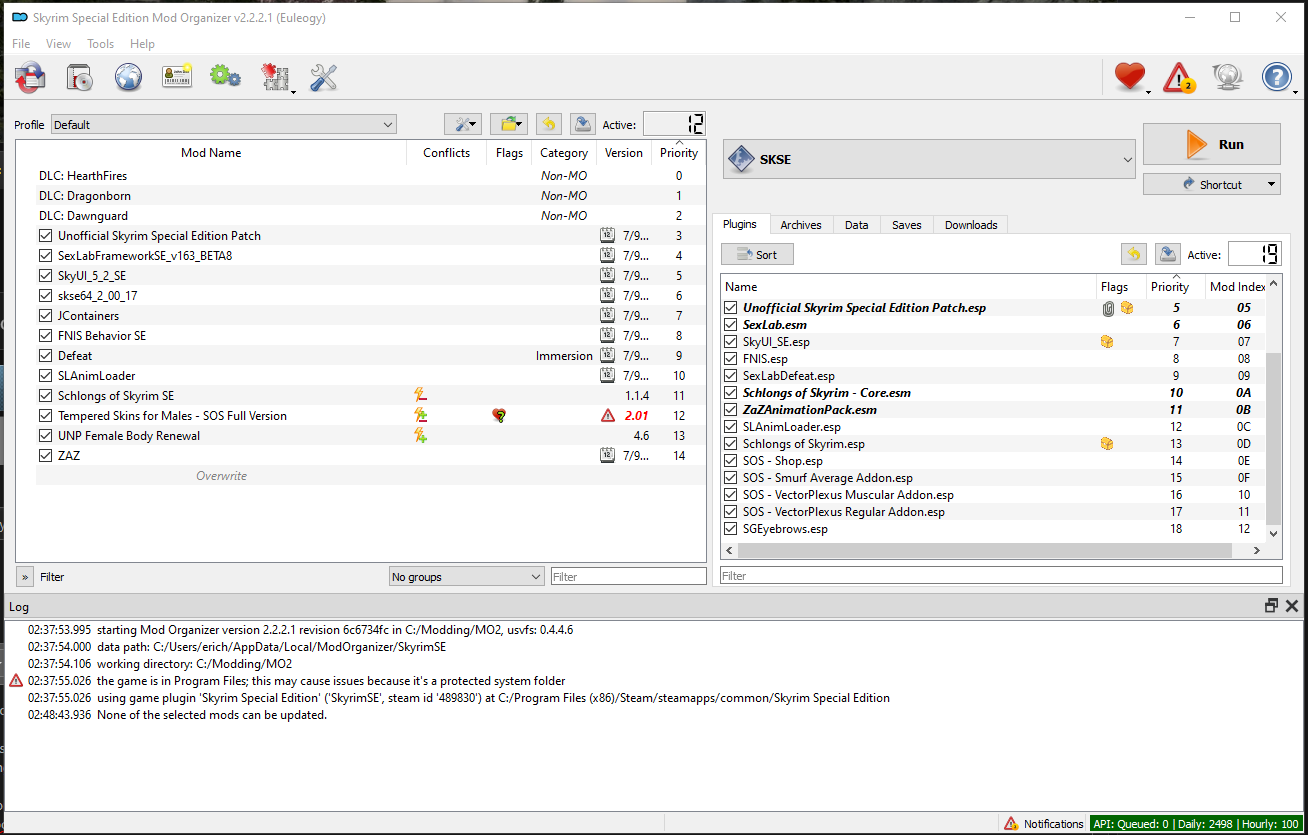
Task: Open the executables gears icon
Action: [x=225, y=77]
